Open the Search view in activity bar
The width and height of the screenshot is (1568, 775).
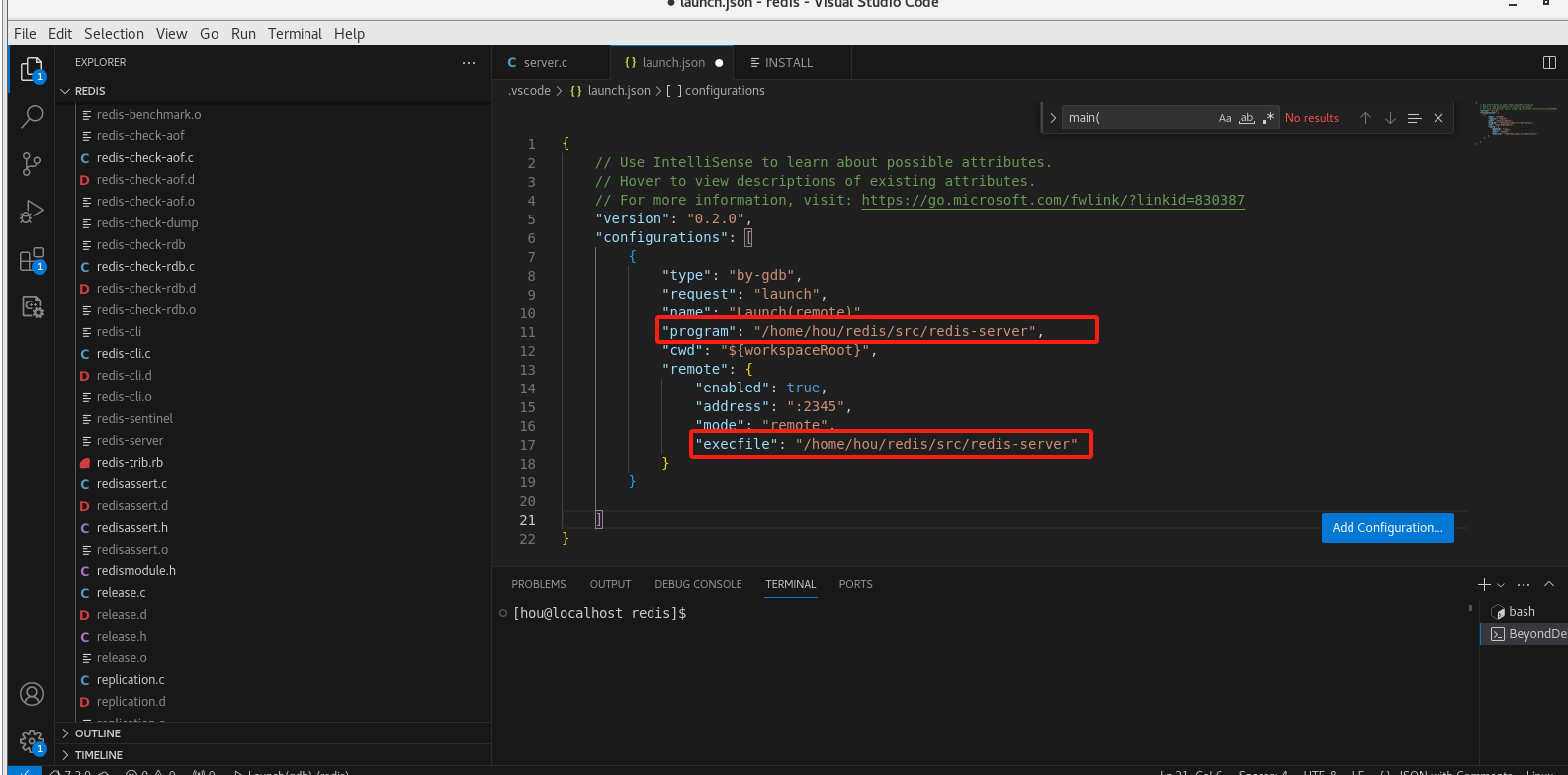tap(32, 117)
